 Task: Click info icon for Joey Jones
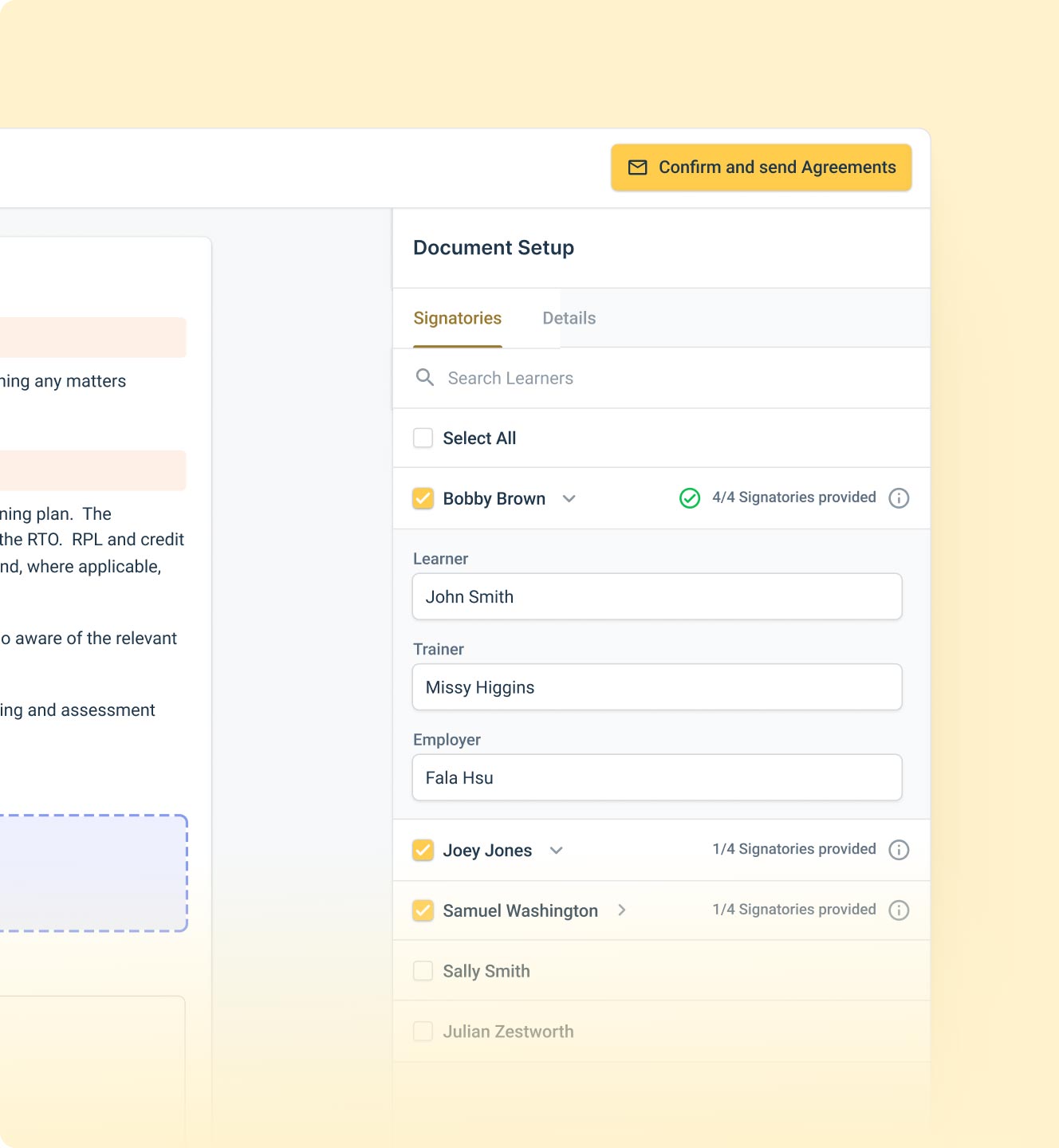coord(899,850)
